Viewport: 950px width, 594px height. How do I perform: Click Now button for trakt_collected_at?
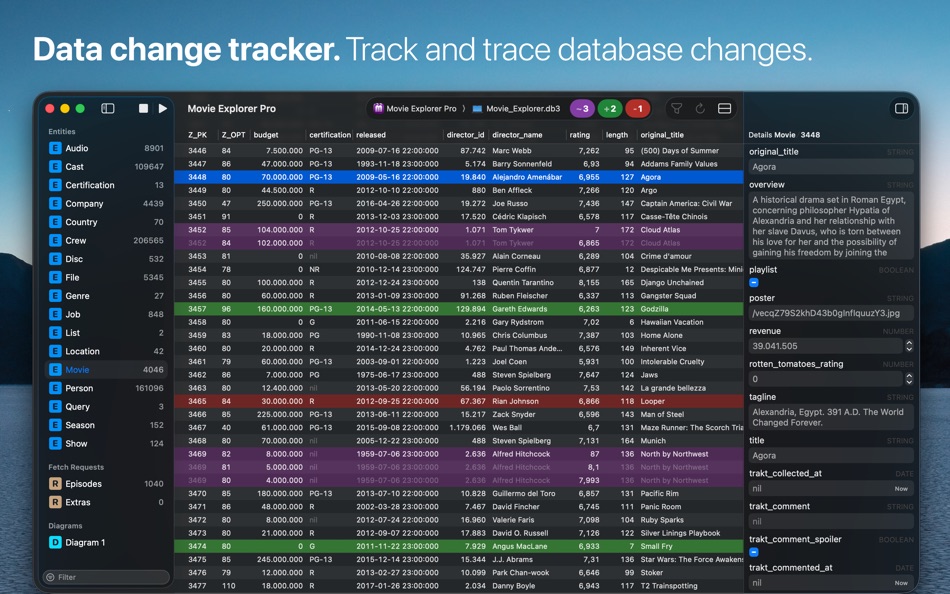[901, 489]
